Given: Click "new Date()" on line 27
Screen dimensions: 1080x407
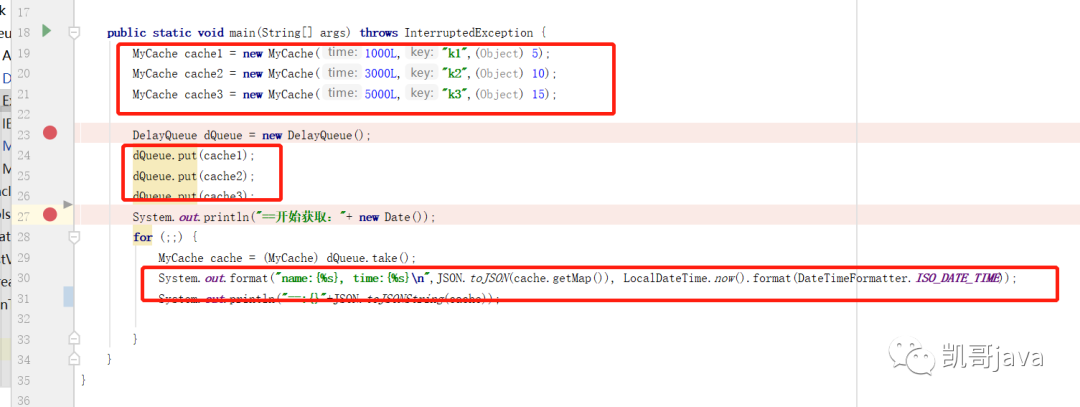Looking at the screenshot, I should (395, 217).
